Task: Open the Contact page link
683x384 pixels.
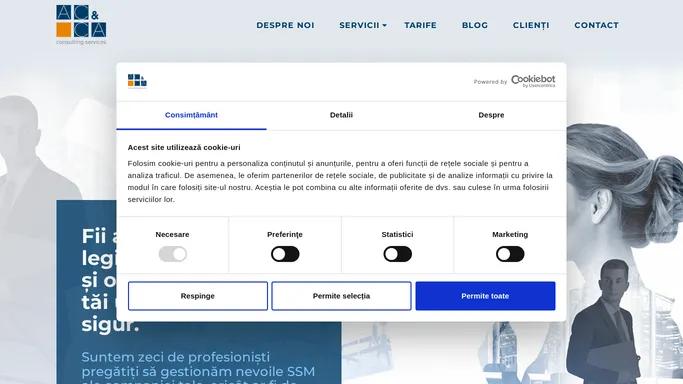Action: point(596,25)
